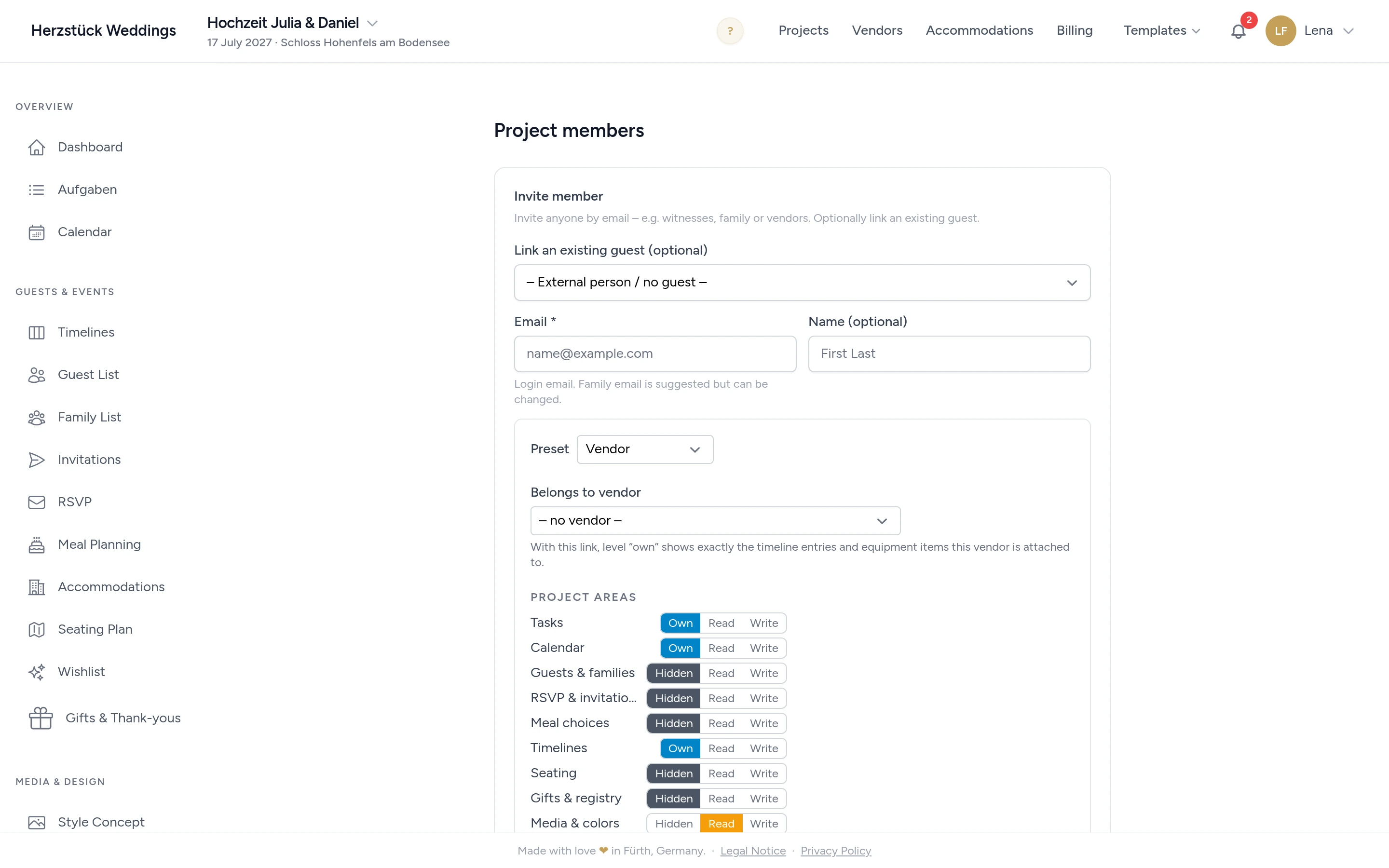The height and width of the screenshot is (868, 1389).
Task: Open the Preset Vendor dropdown
Action: (x=644, y=449)
